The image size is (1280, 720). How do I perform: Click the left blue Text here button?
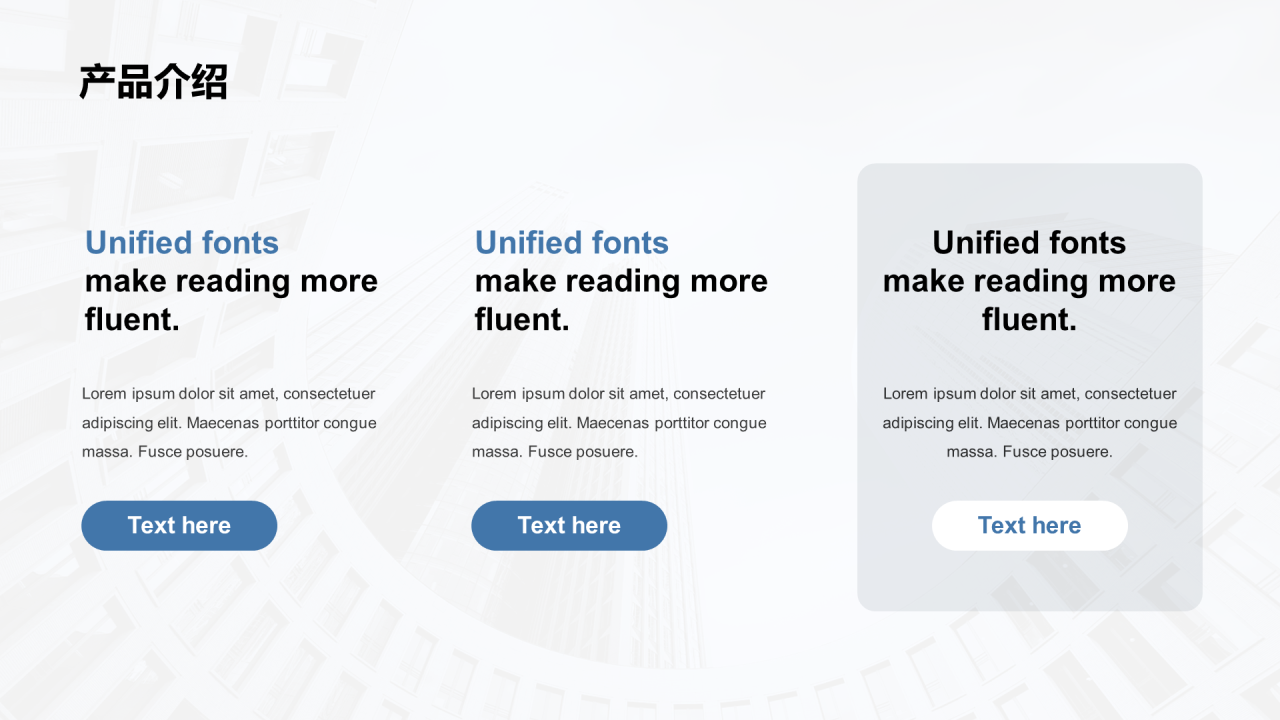pyautogui.click(x=179, y=525)
